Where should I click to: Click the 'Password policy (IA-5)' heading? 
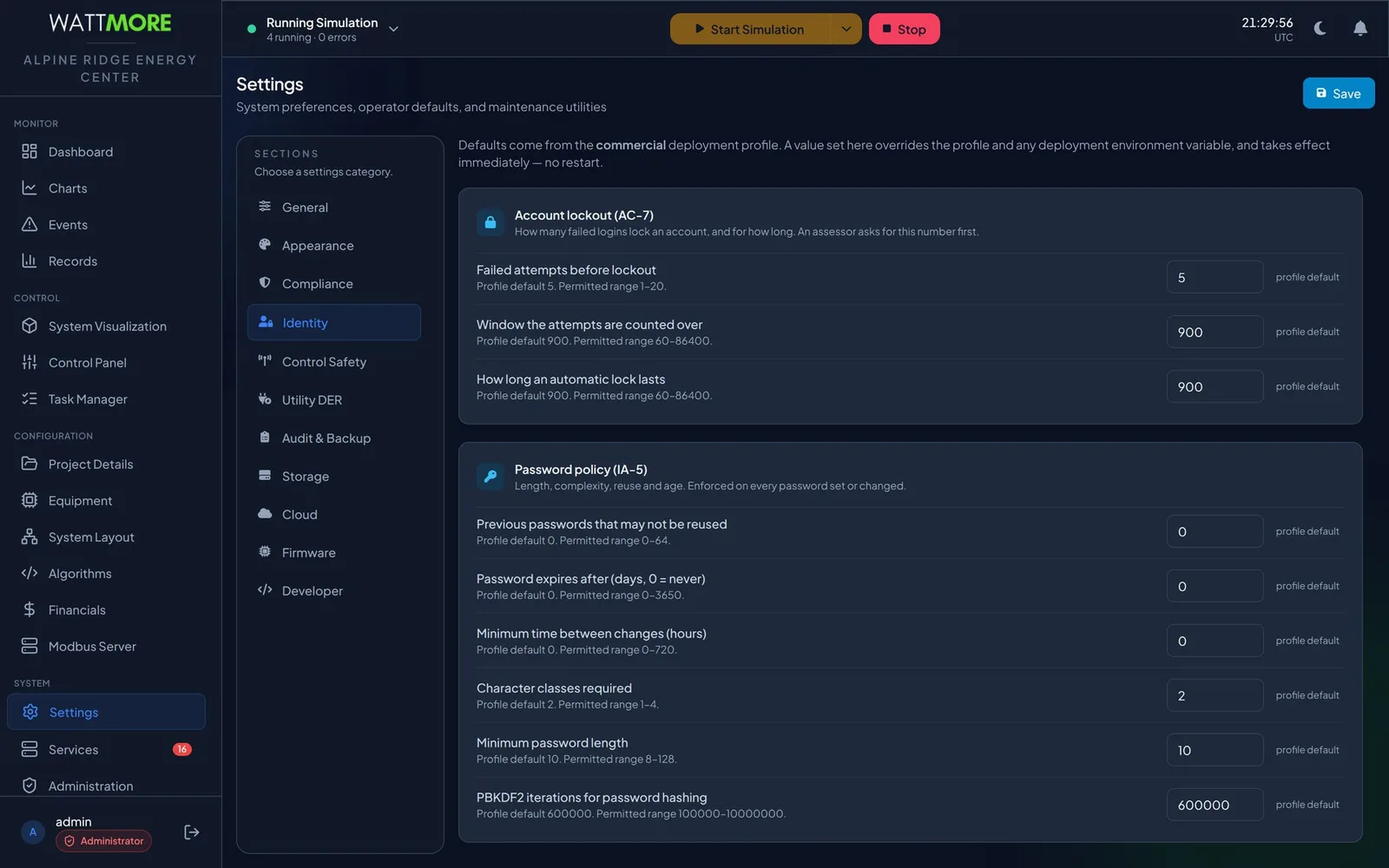point(581,470)
